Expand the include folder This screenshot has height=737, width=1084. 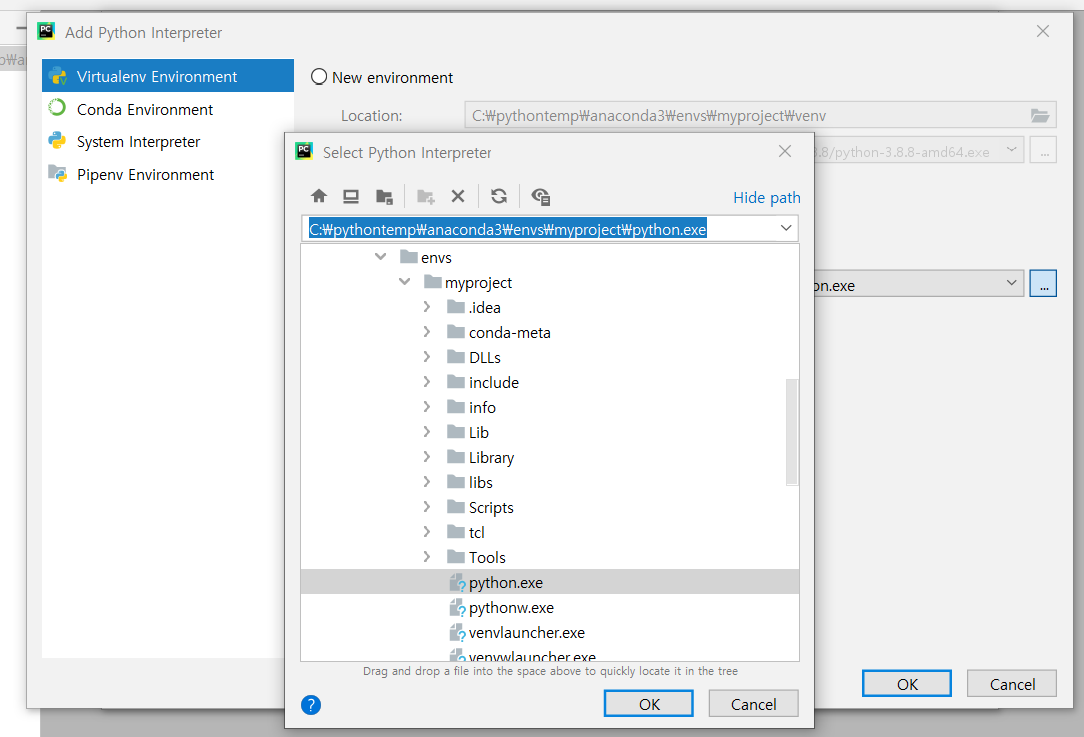427,382
